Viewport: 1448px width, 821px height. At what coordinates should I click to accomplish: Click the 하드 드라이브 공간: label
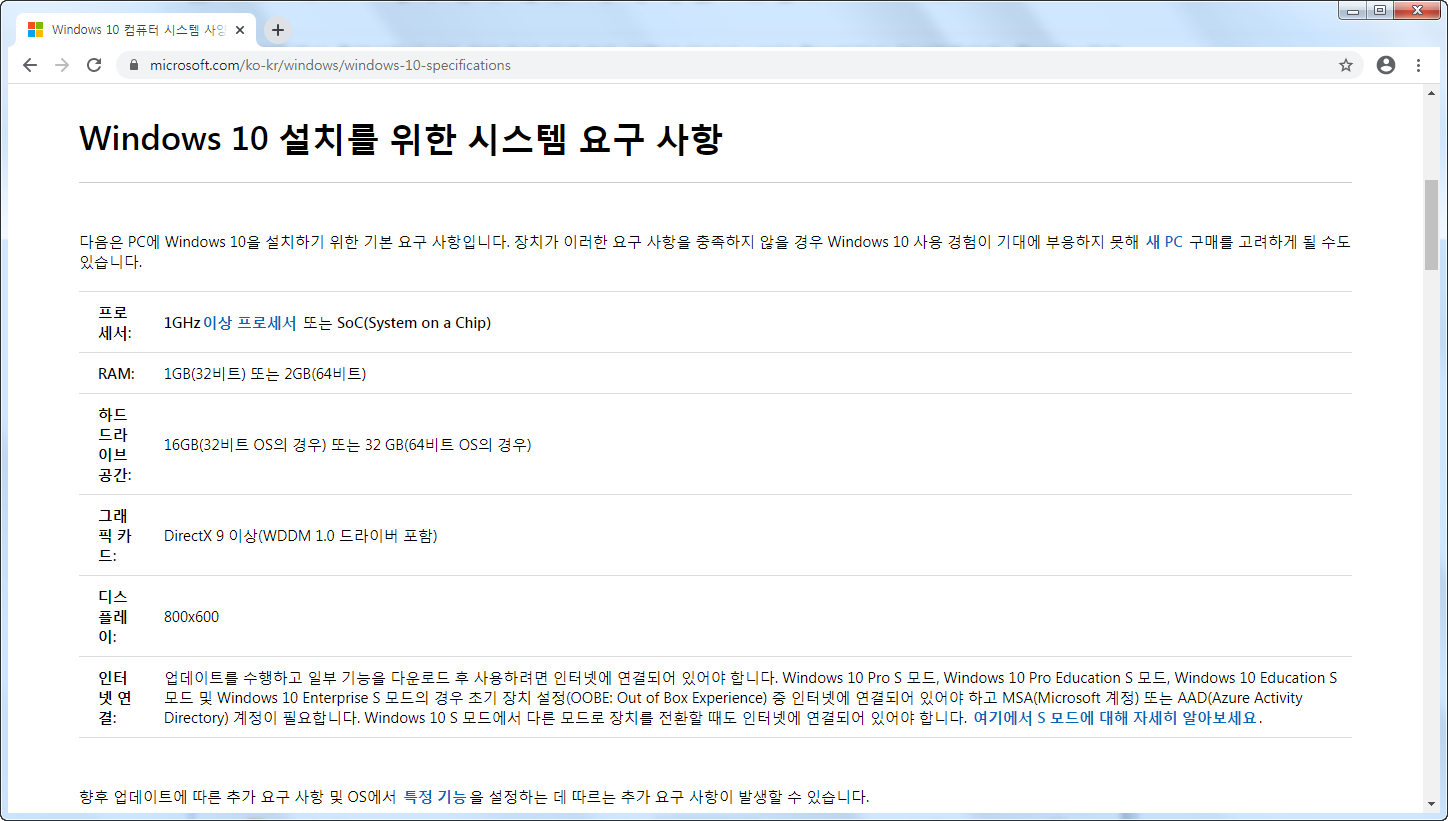[x=115, y=444]
